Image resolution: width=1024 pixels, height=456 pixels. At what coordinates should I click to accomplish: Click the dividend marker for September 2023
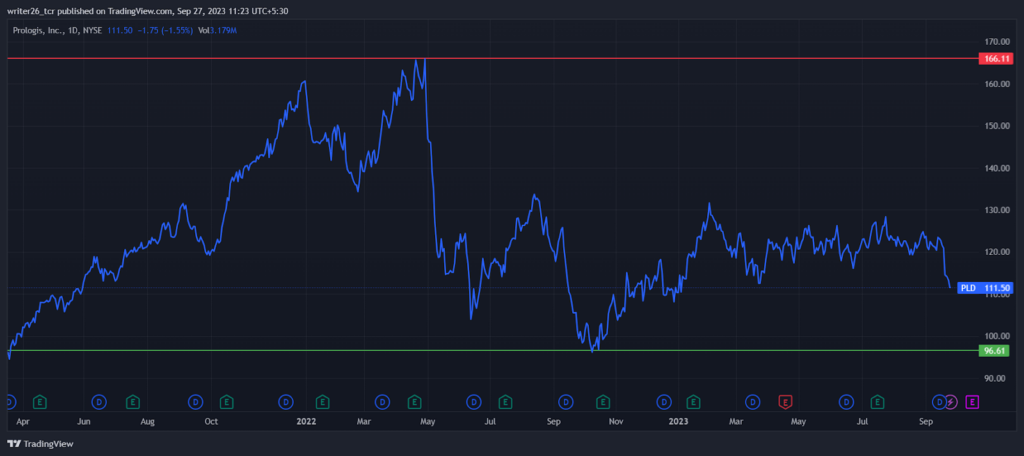coord(939,400)
